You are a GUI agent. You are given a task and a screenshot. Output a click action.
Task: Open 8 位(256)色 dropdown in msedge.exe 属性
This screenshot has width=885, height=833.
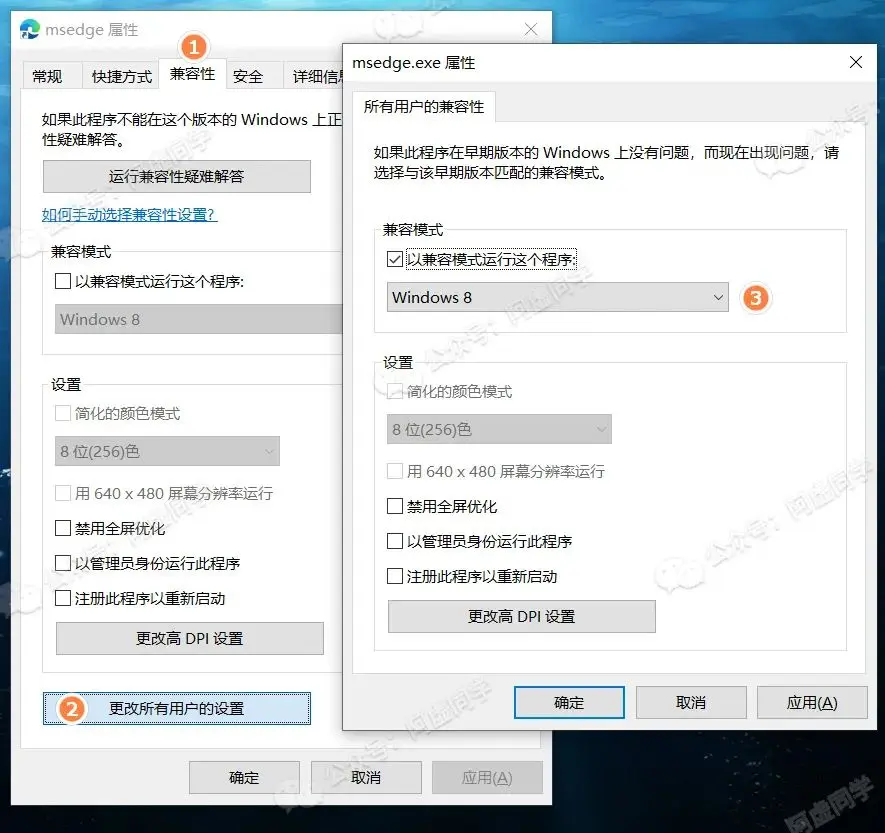point(499,429)
